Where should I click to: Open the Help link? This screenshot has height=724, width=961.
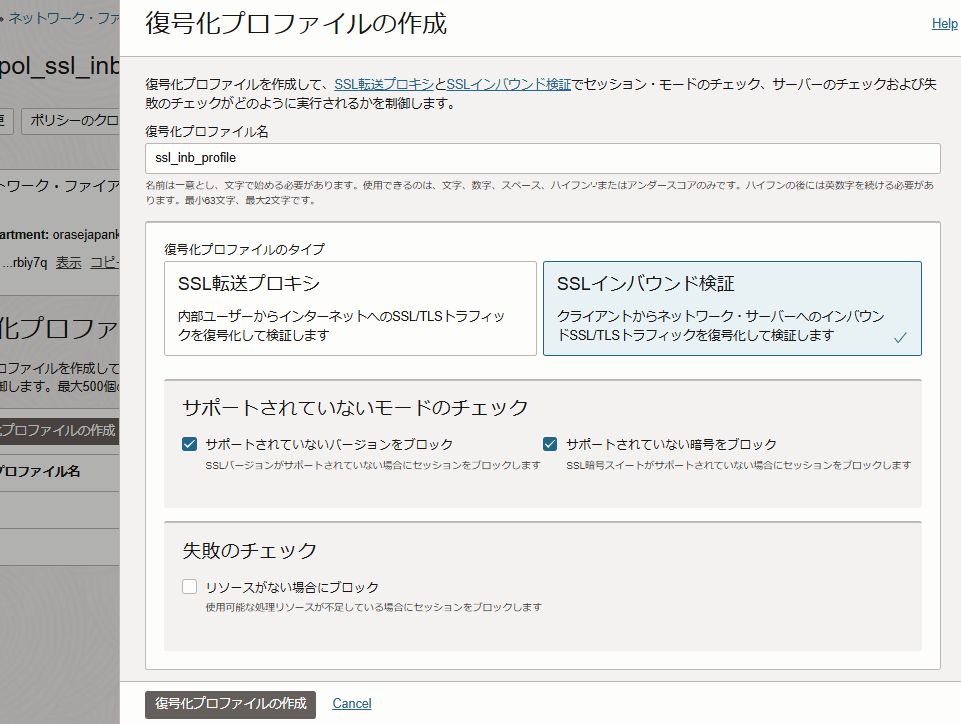click(x=944, y=23)
